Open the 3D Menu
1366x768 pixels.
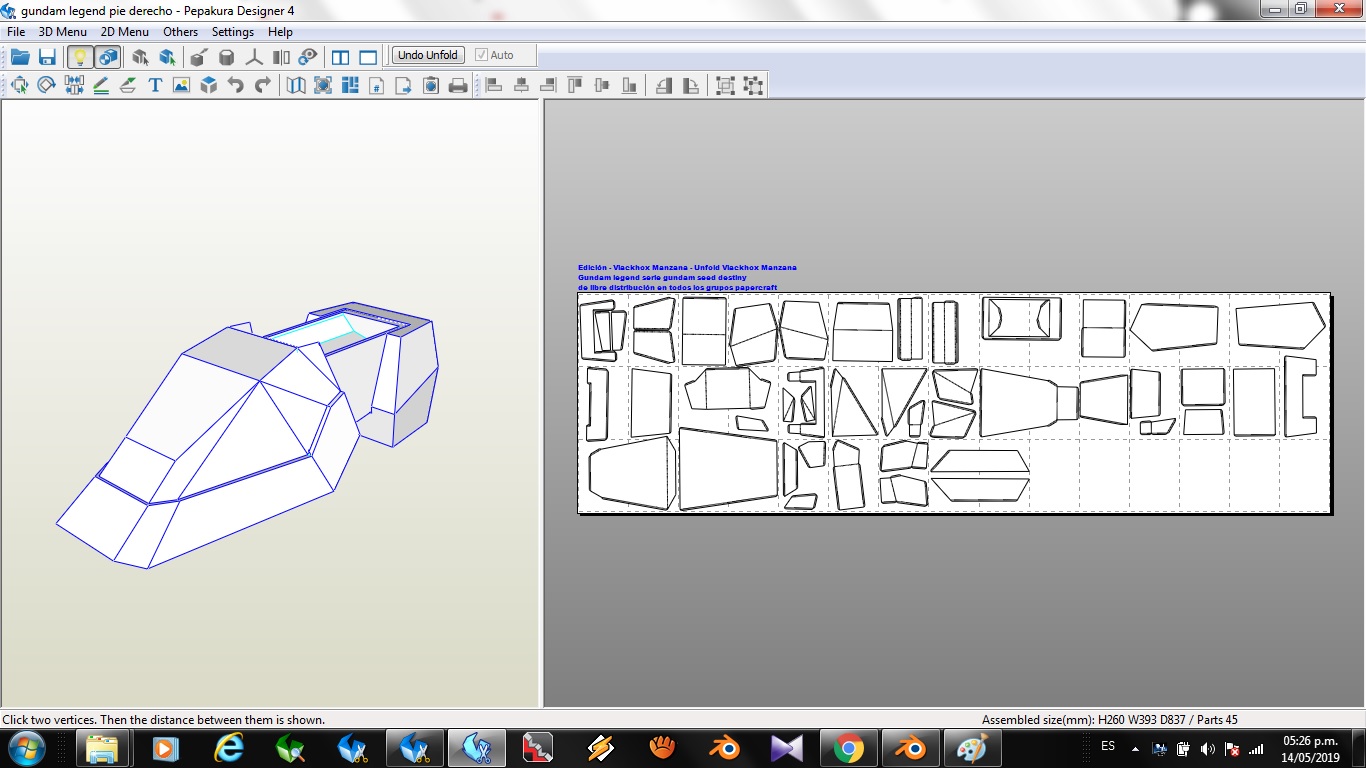[x=63, y=32]
